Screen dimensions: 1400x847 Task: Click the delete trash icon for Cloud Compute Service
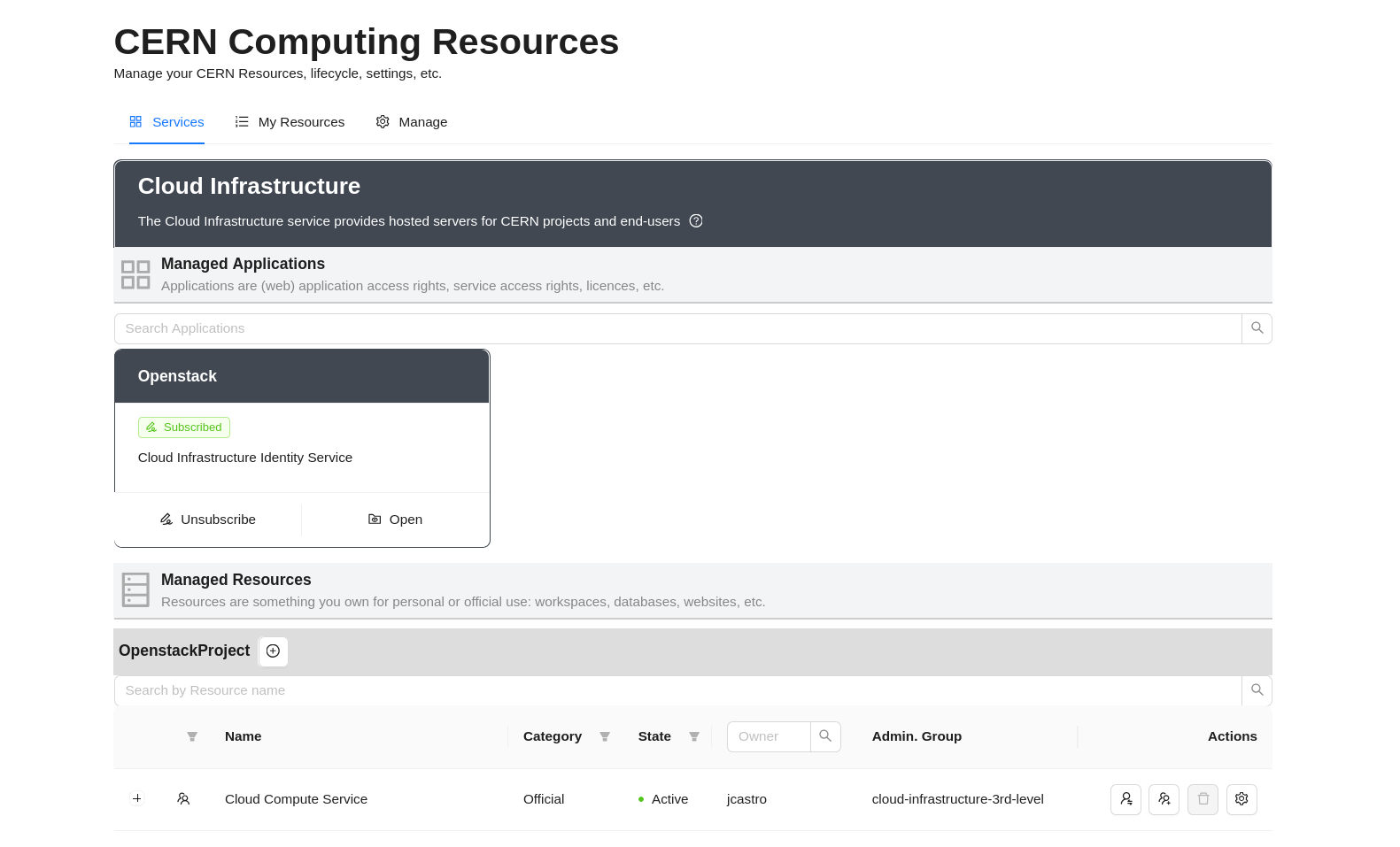tap(1203, 799)
